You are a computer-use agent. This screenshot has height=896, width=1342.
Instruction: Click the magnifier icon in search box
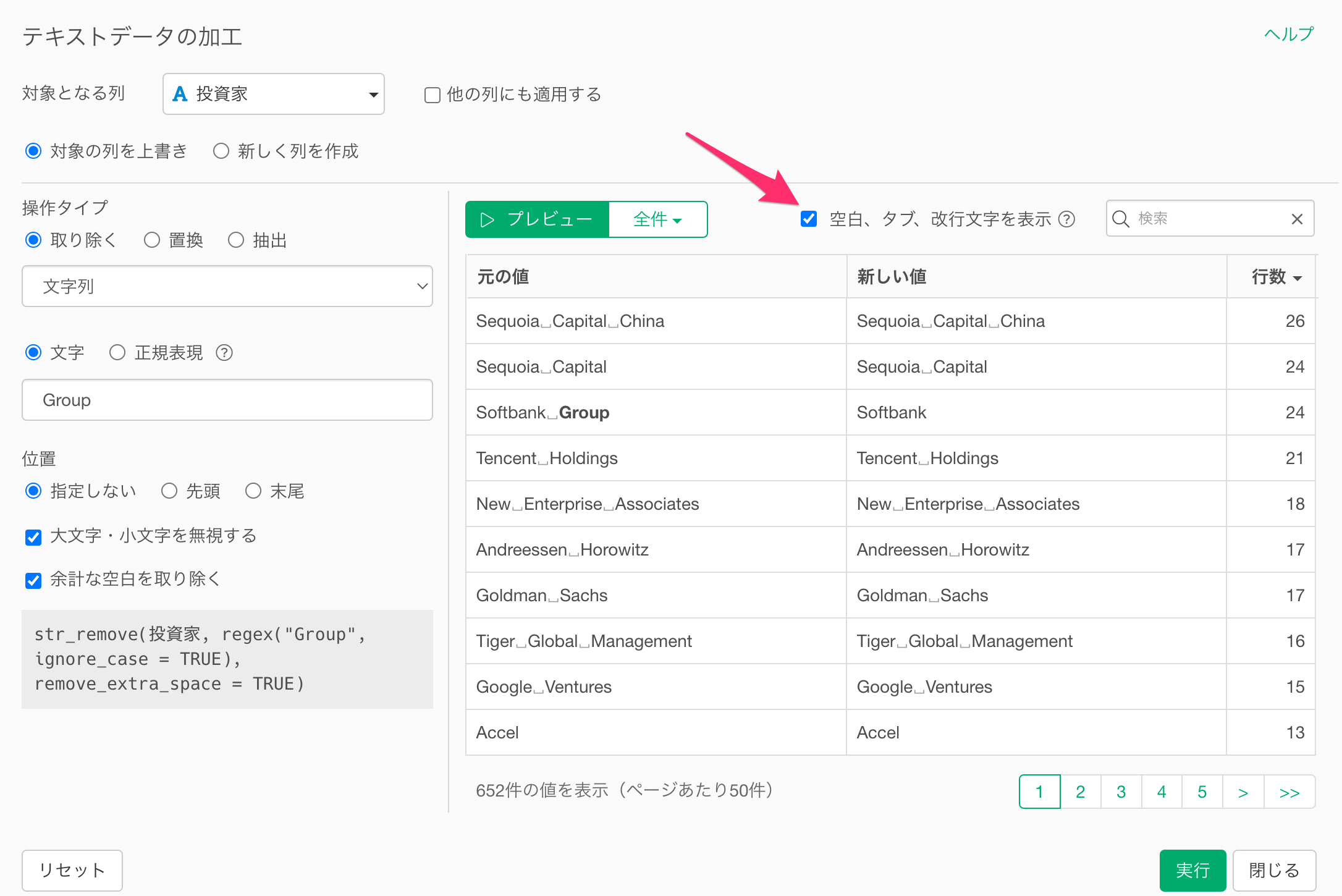pyautogui.click(x=1120, y=219)
